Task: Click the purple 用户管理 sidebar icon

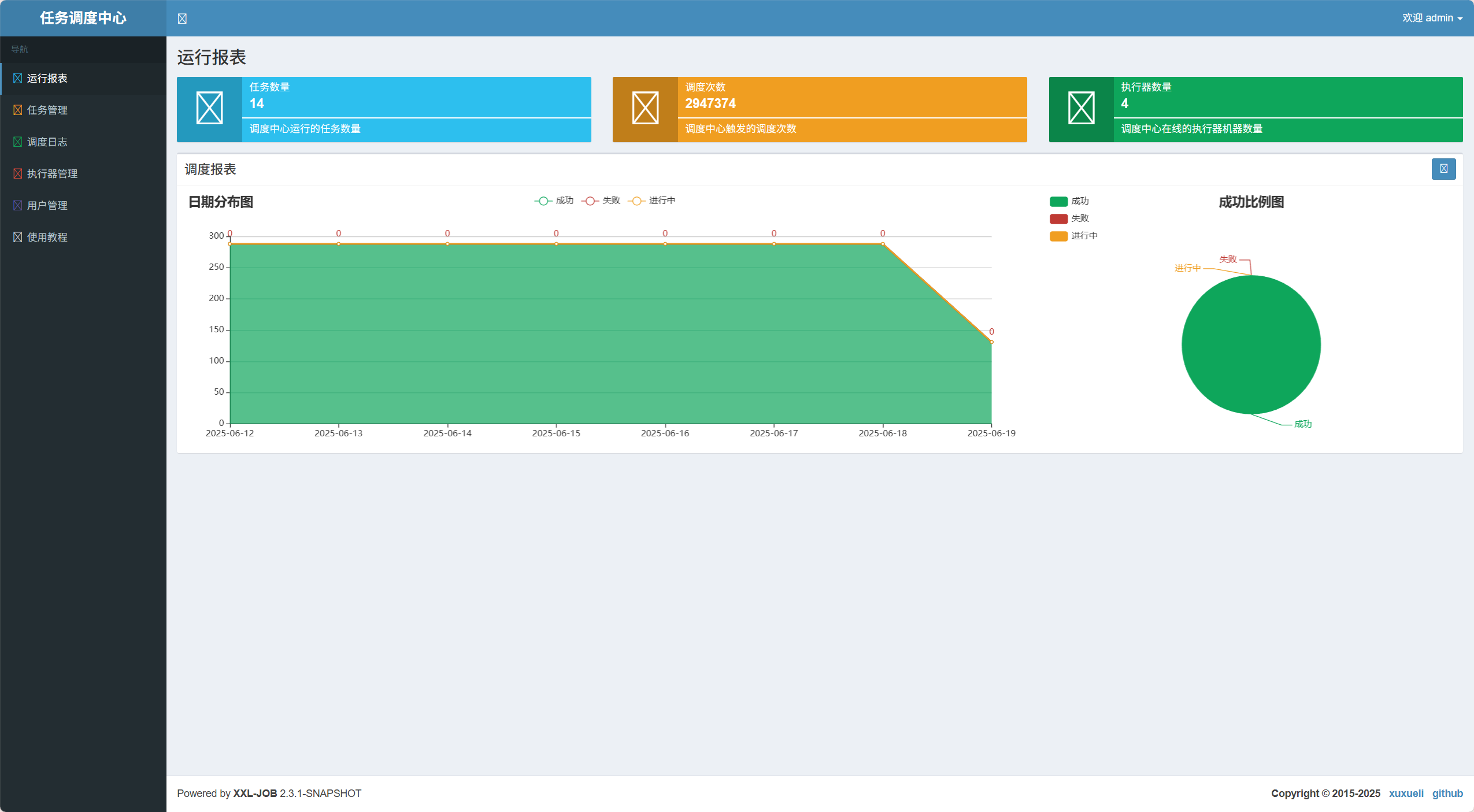Action: point(17,205)
